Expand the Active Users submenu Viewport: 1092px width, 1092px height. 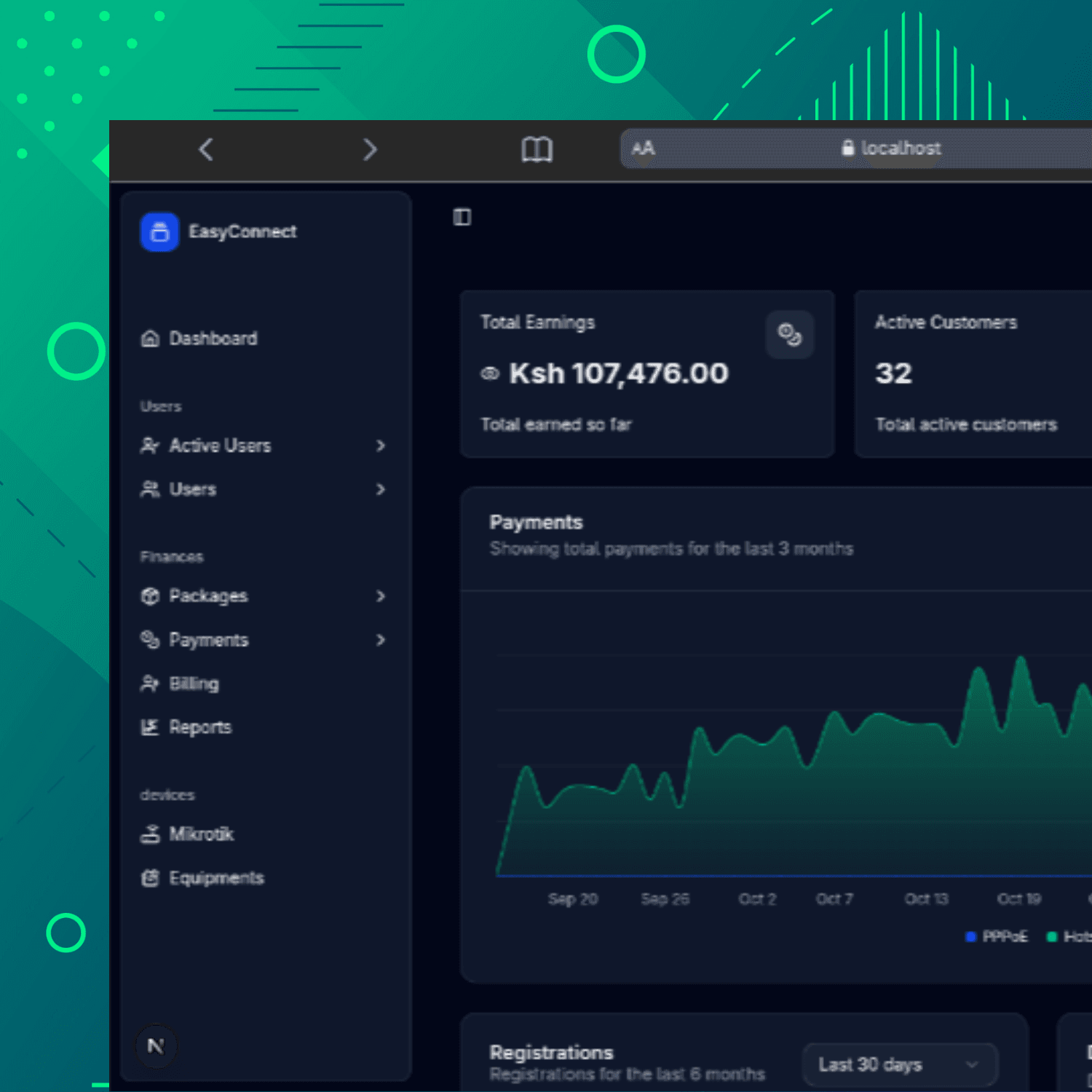tap(381, 446)
